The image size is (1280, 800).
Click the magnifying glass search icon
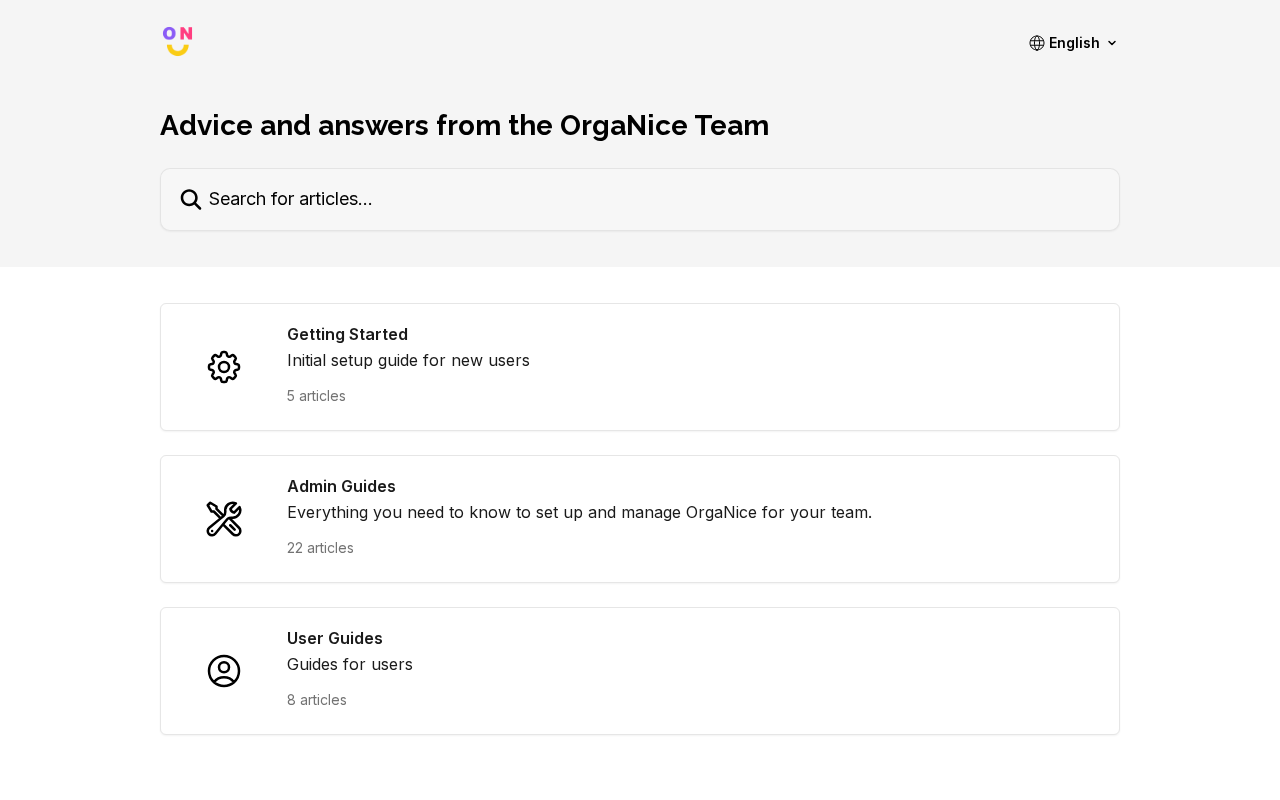[191, 200]
